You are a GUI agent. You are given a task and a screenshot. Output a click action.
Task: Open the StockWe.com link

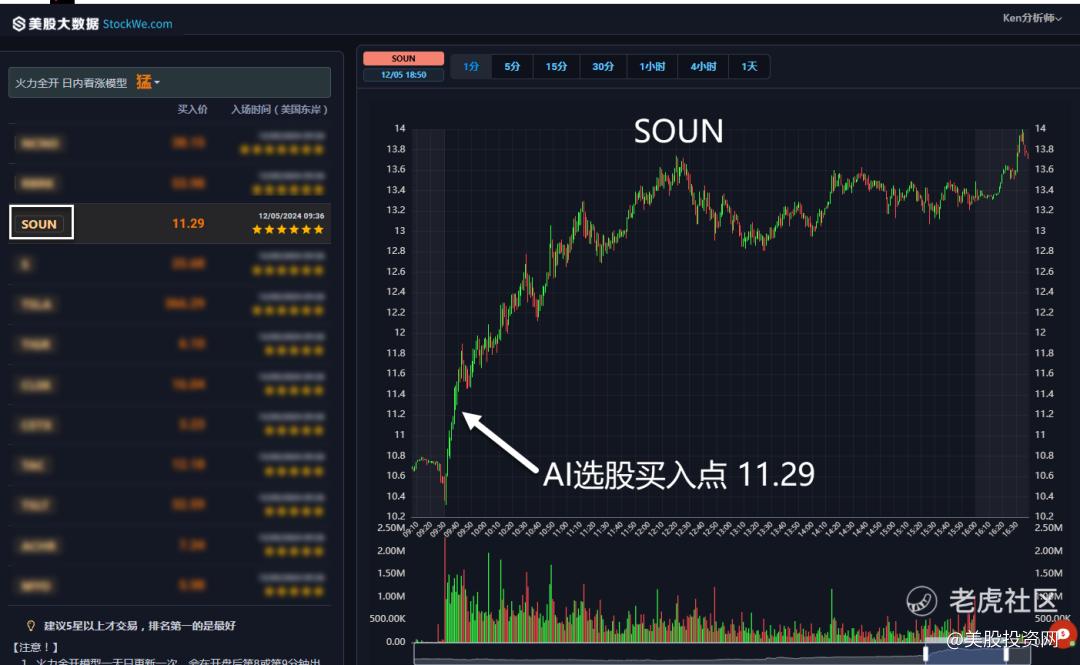pyautogui.click(x=137, y=23)
